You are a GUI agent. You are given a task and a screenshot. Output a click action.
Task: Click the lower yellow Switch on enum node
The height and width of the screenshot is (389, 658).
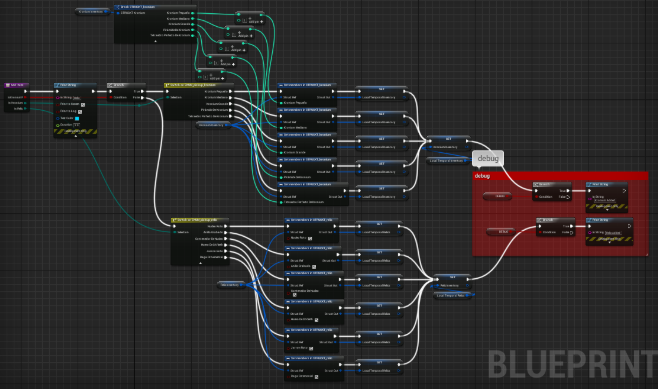click(x=200, y=220)
